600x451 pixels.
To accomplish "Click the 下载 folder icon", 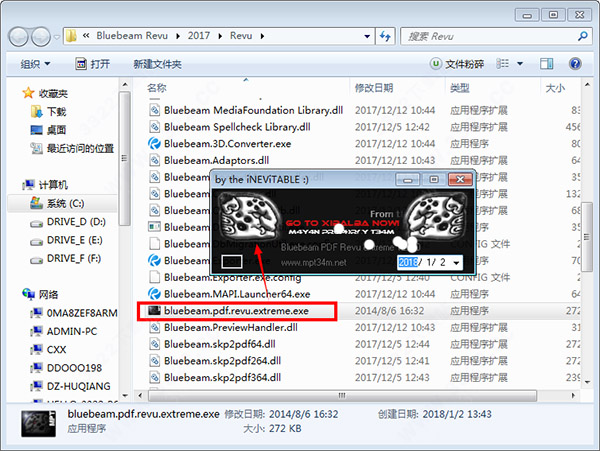I will tap(37, 111).
